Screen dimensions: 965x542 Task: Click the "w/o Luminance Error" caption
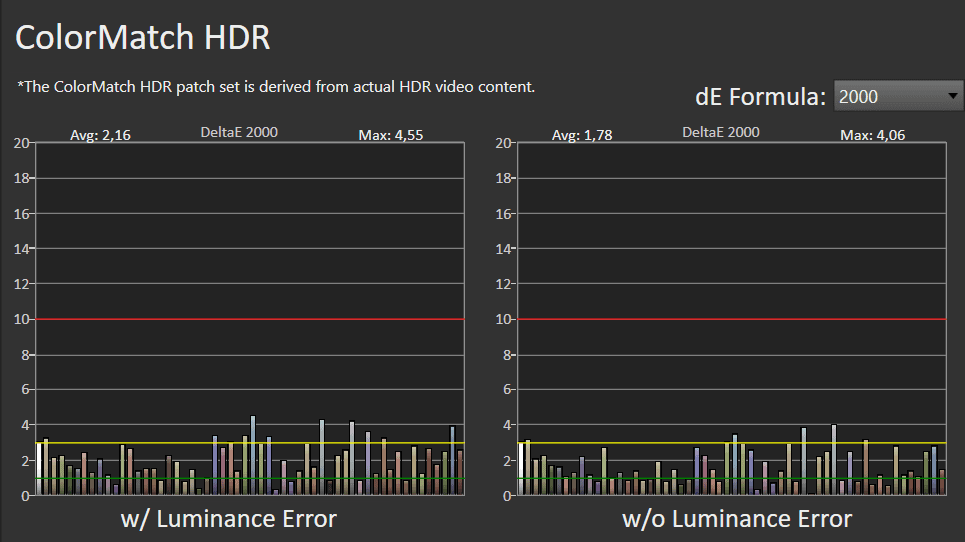click(x=737, y=518)
